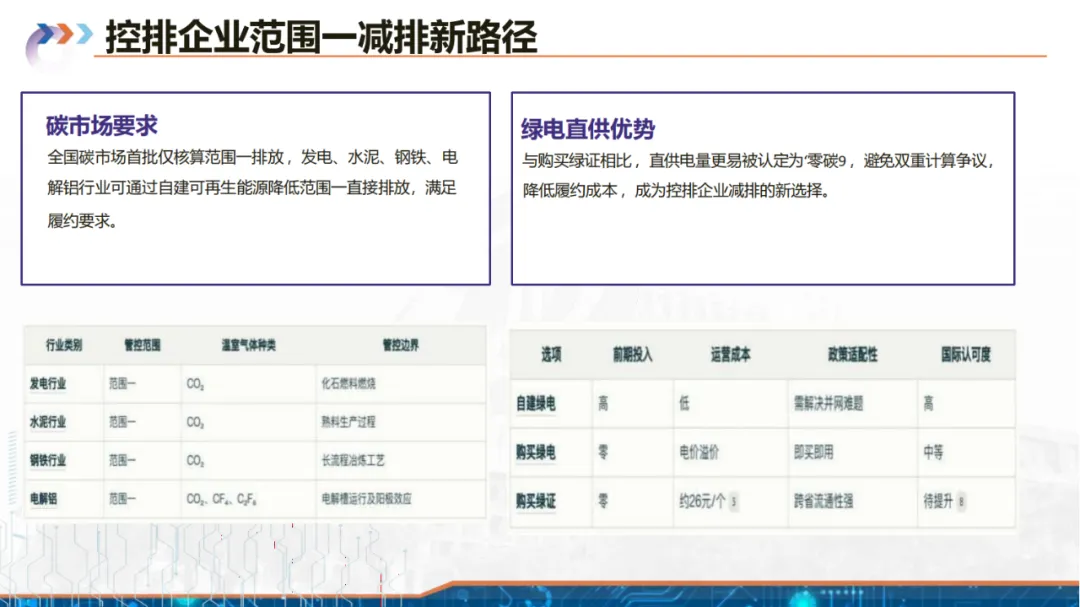This screenshot has height=607, width=1080.
Task: Click the 运营成本 column header
Action: (x=730, y=355)
